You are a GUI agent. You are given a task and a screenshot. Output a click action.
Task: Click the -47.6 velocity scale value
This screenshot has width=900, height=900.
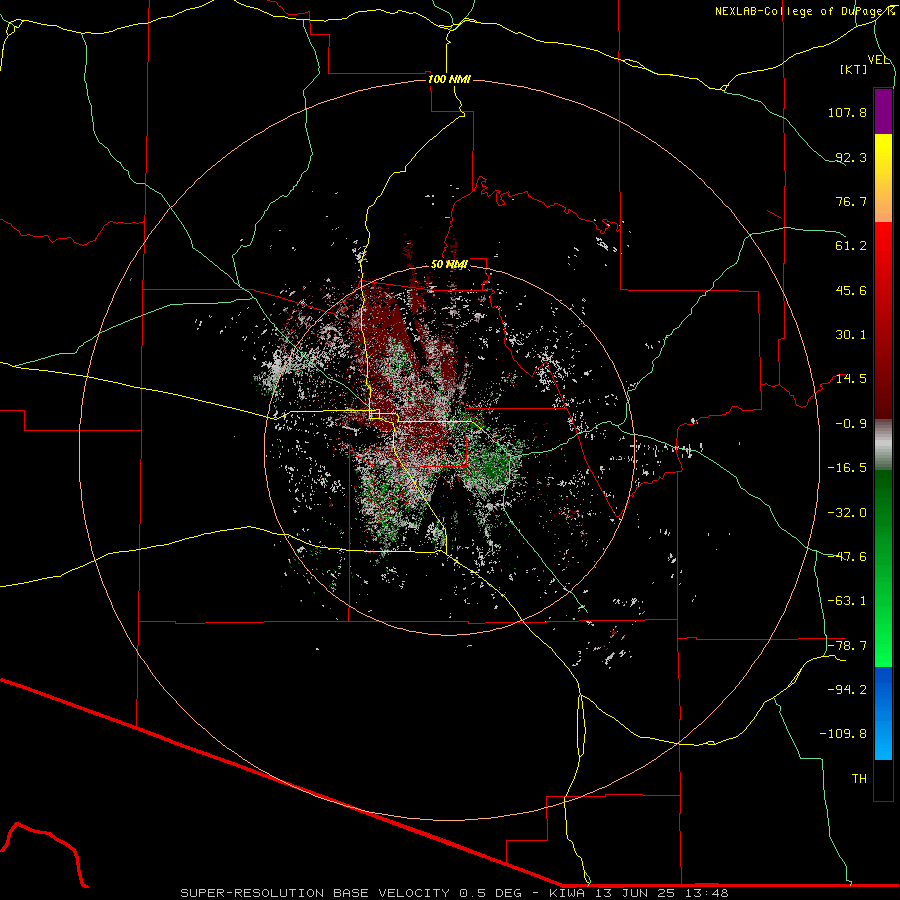point(847,557)
